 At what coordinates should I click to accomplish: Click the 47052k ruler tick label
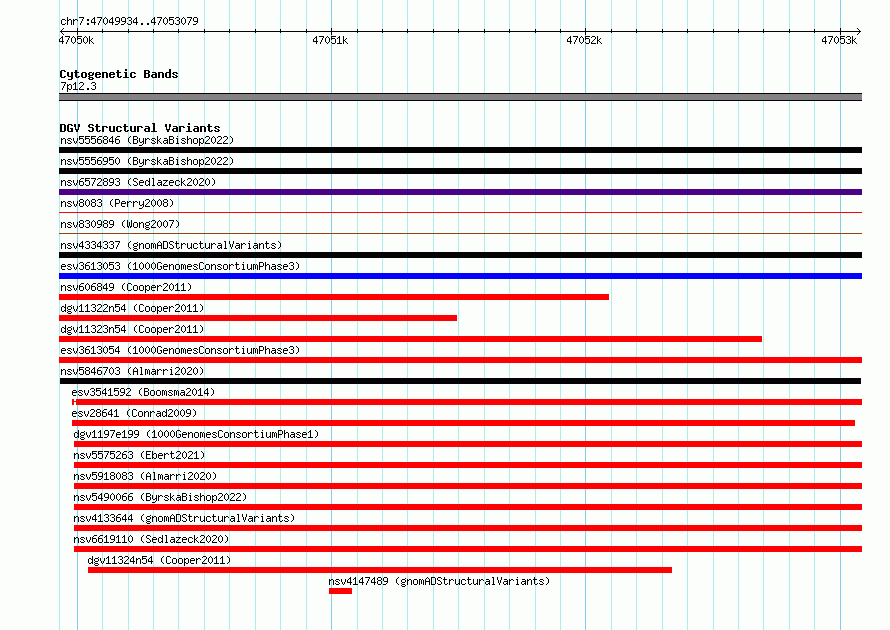click(x=584, y=40)
